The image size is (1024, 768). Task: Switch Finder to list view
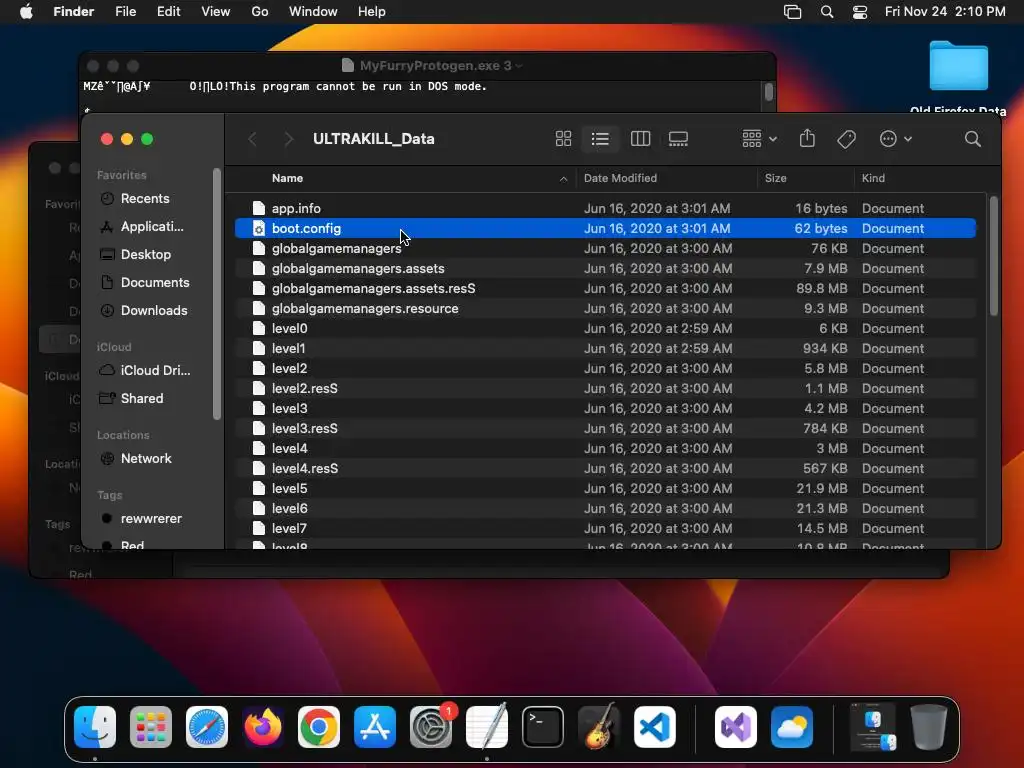[x=600, y=138]
